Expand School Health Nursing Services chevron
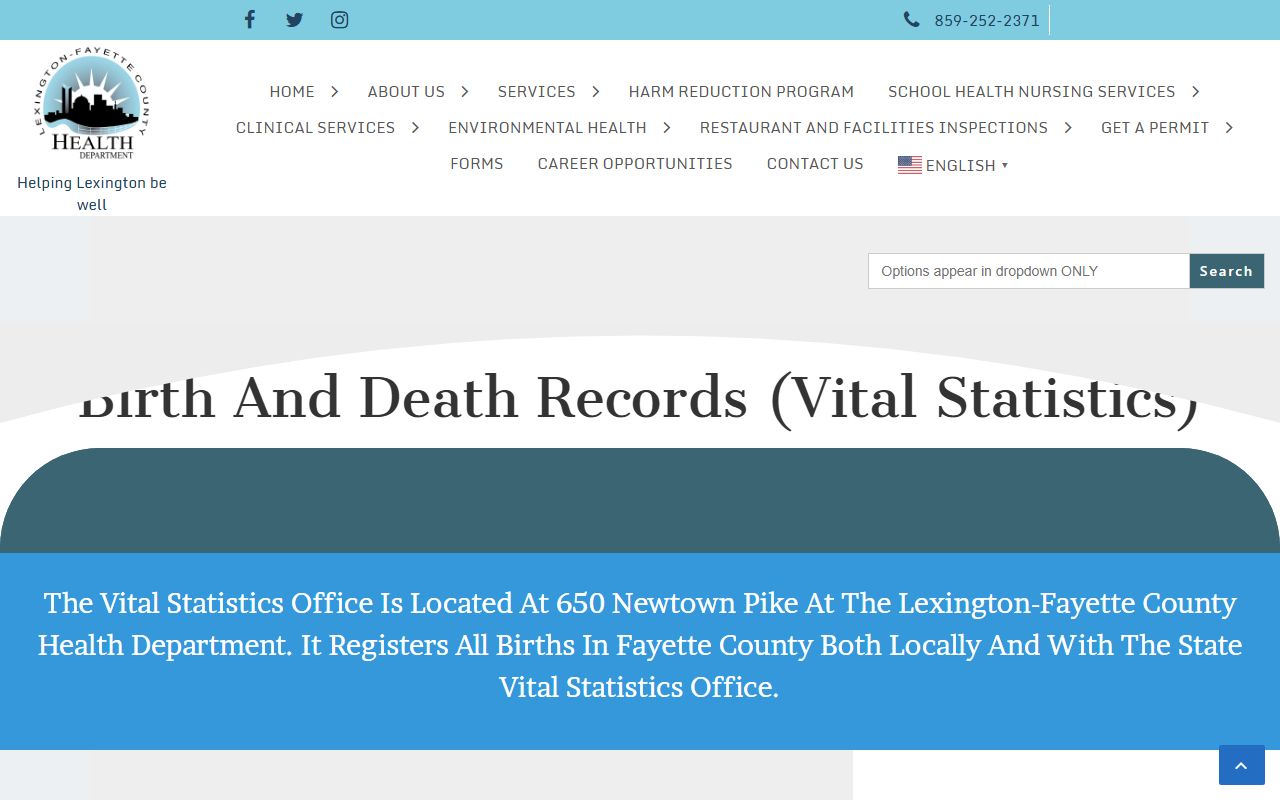The image size is (1280, 800). tap(1195, 91)
